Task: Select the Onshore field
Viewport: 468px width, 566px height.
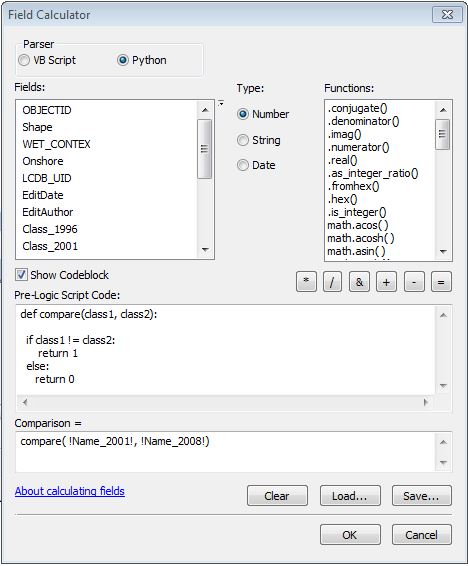Action: tap(43, 161)
